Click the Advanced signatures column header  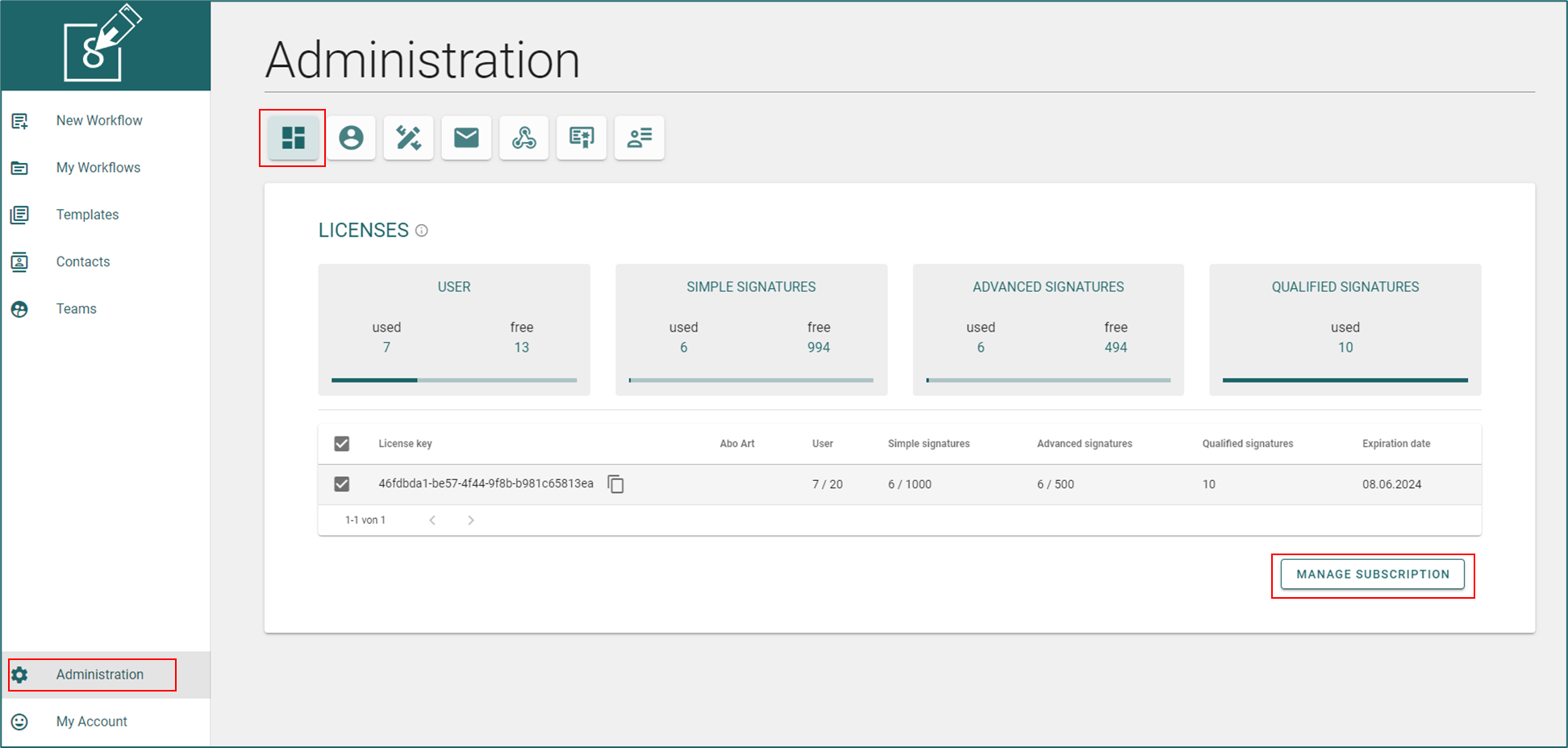pos(1085,444)
